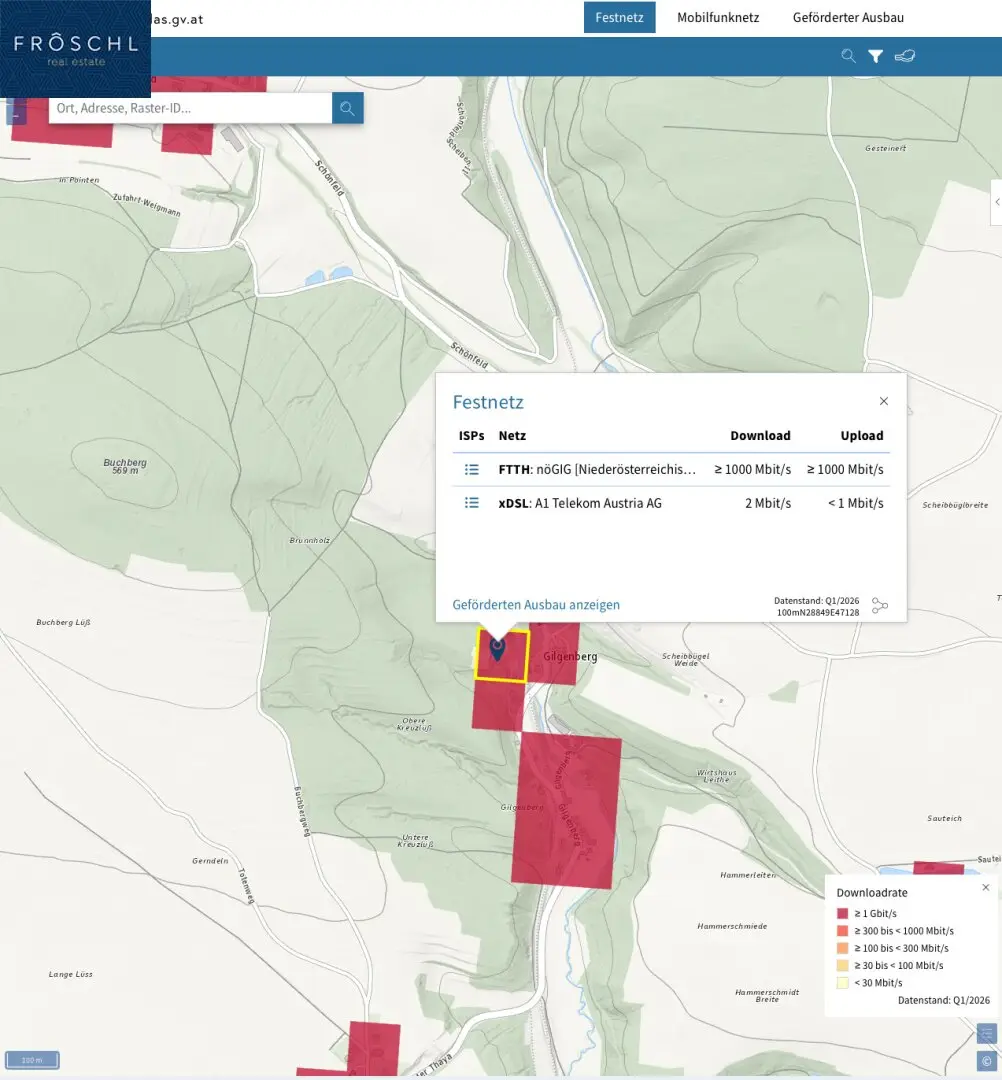Screen dimensions: 1002x1080
Task: Click the blue location pin marker
Action: pyautogui.click(x=497, y=649)
